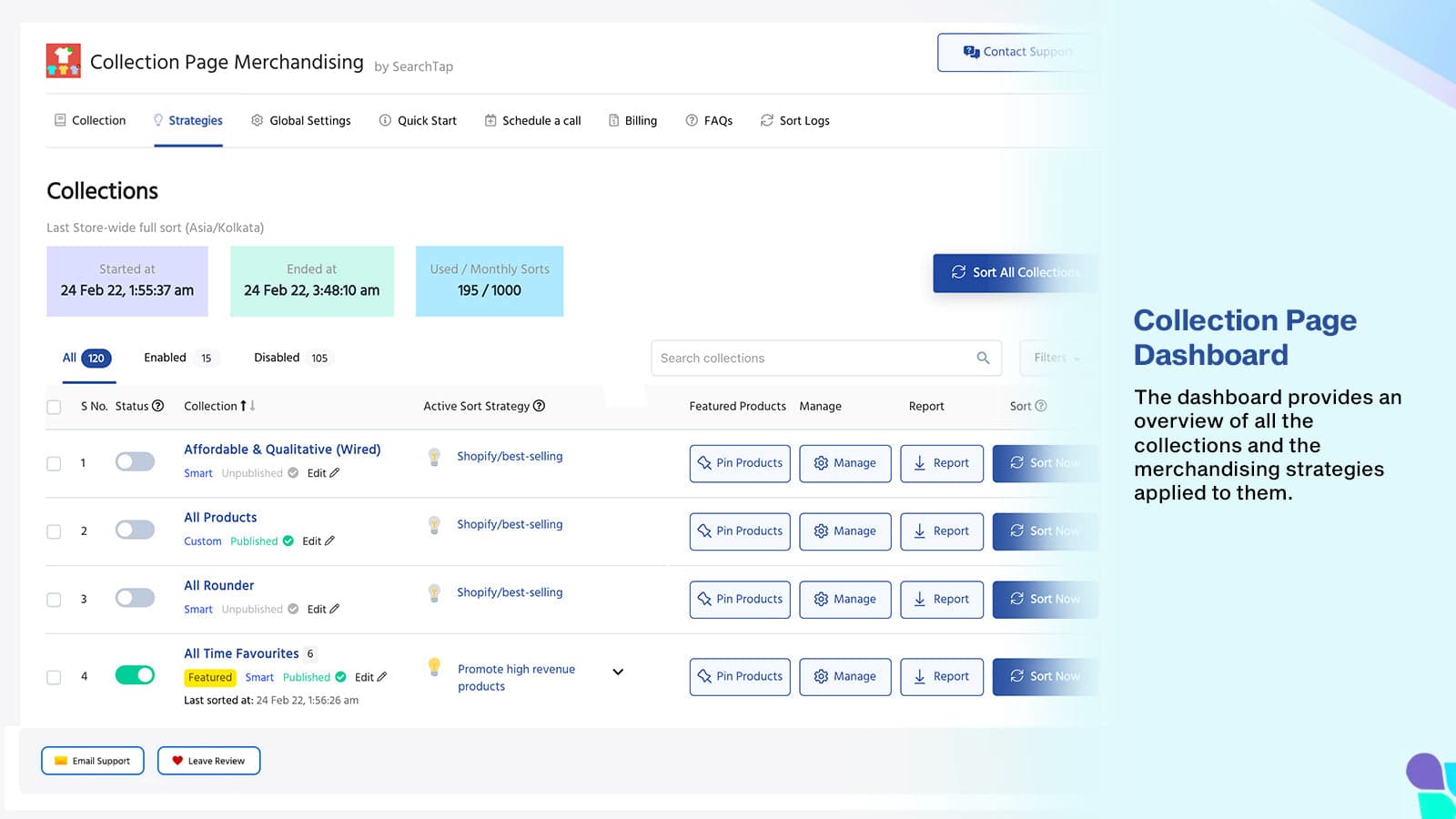Click the heart icon on Leave Review
This screenshot has width=1456, height=819.
(177, 760)
